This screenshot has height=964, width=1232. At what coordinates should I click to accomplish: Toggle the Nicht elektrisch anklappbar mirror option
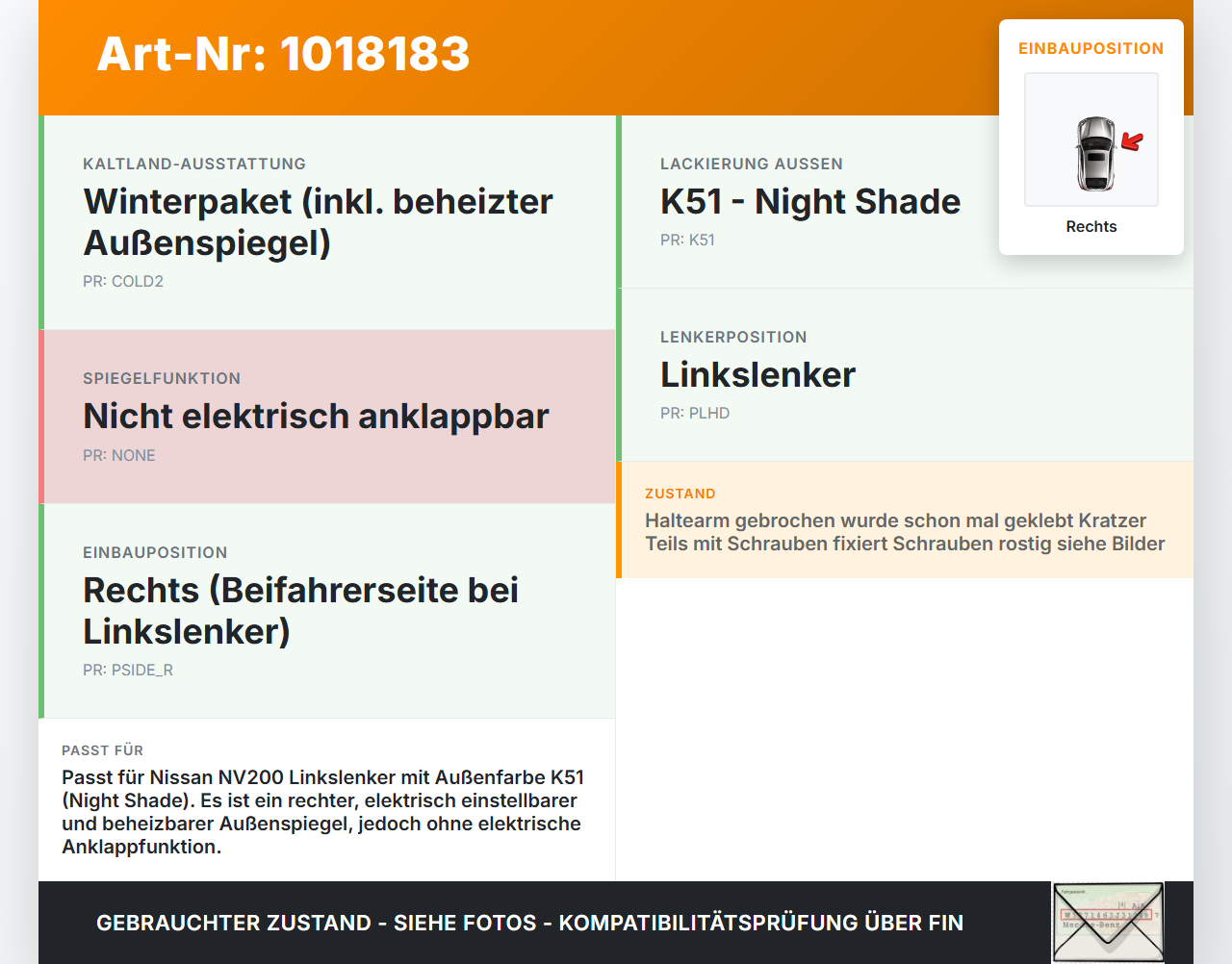(x=317, y=416)
